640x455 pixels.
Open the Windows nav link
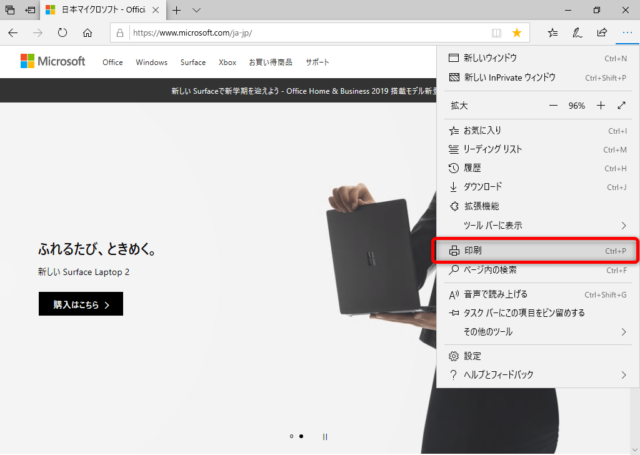[x=151, y=62]
